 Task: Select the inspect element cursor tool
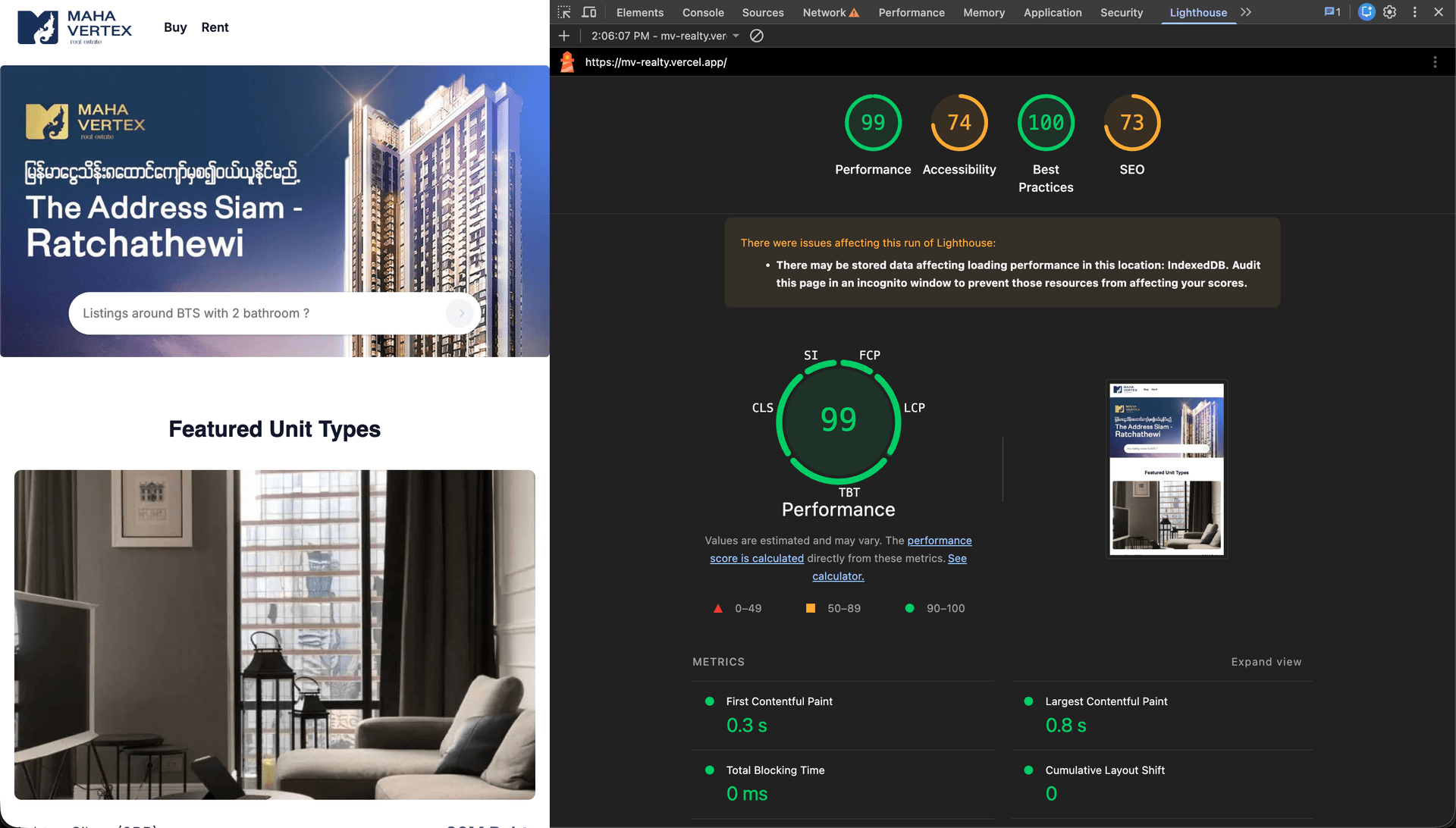564,12
